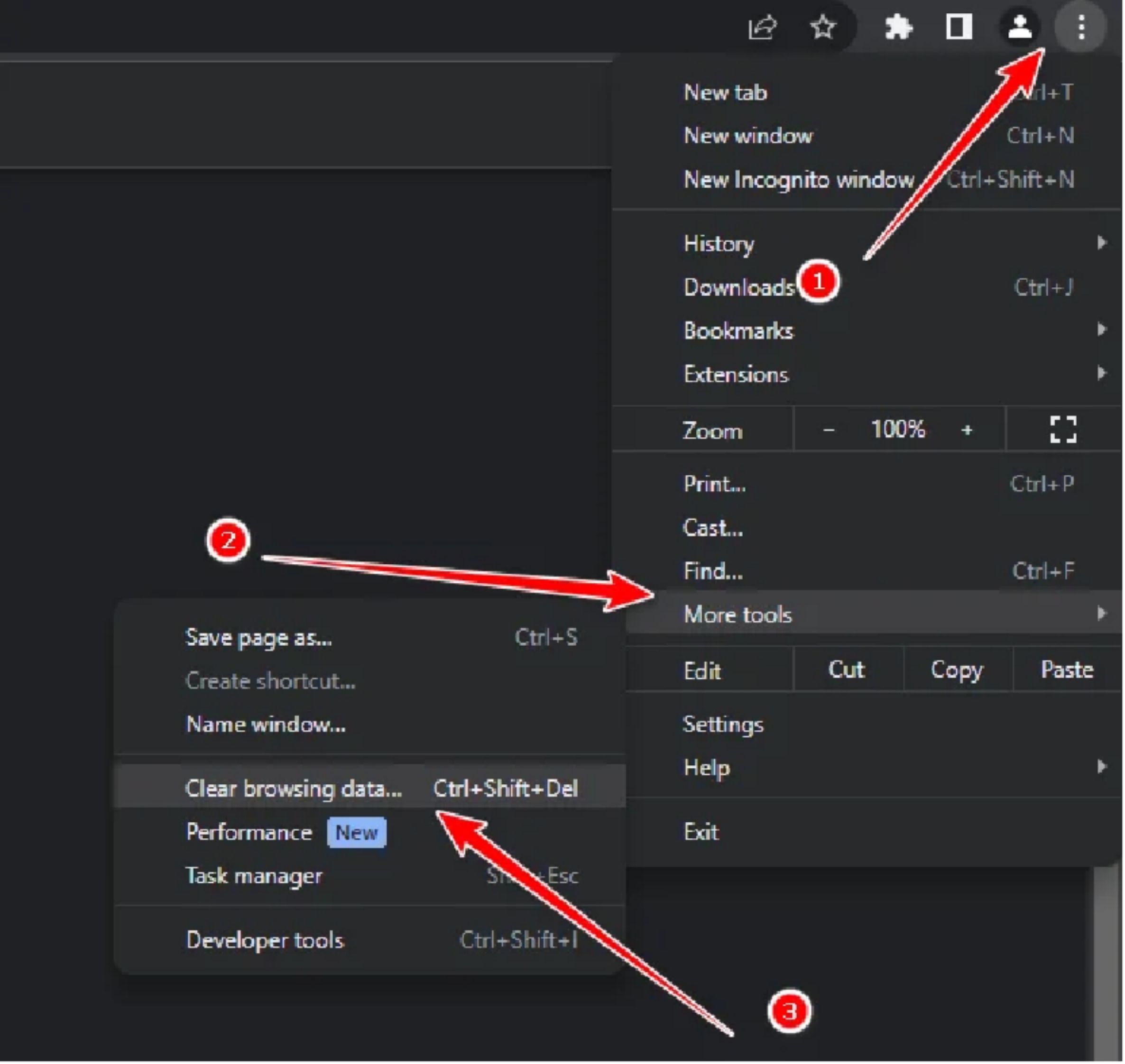This screenshot has height=1064, width=1125.
Task: Open Developer tools from submenu
Action: 266,941
